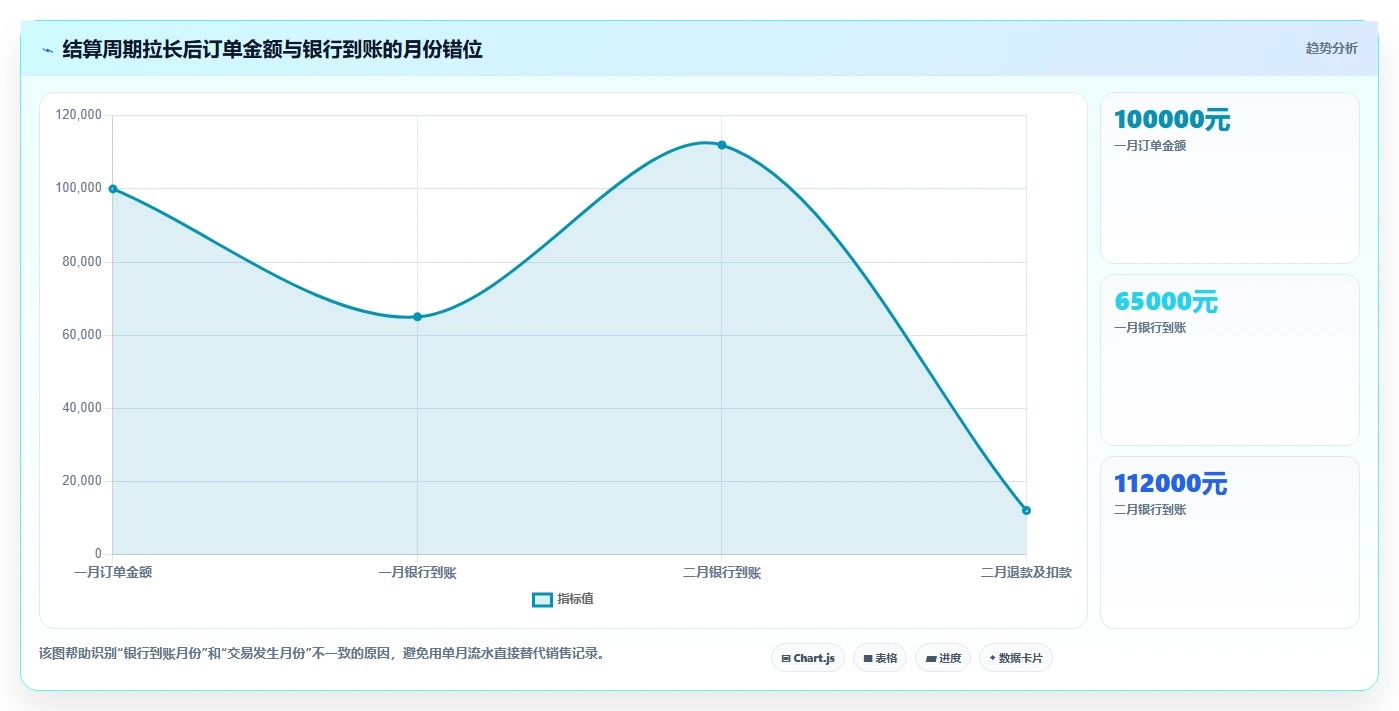Click the footer note starting 该图帮助识别
The image size is (1399, 711).
pyautogui.click(x=322, y=654)
